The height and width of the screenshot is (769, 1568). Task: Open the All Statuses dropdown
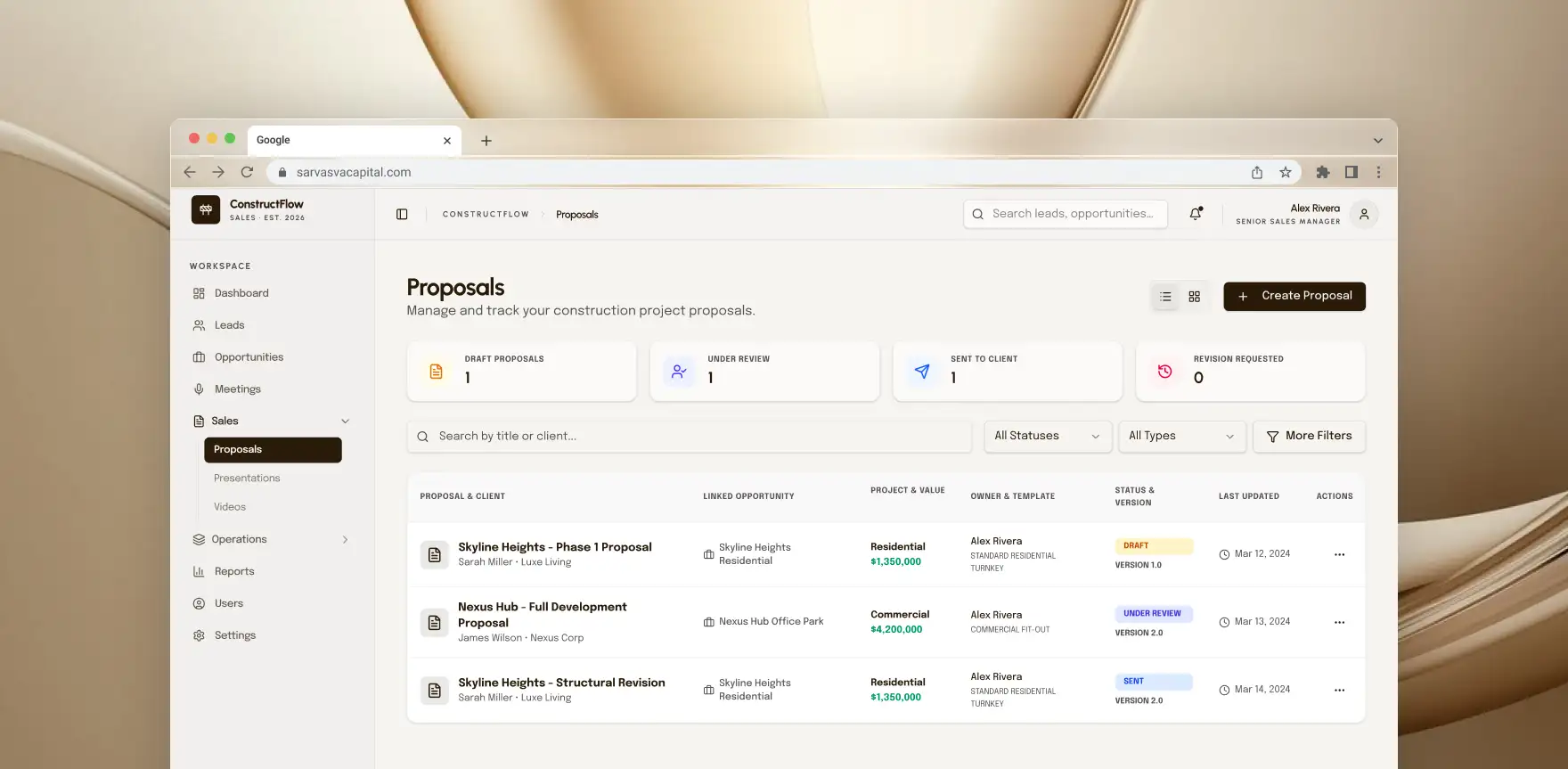click(1048, 436)
